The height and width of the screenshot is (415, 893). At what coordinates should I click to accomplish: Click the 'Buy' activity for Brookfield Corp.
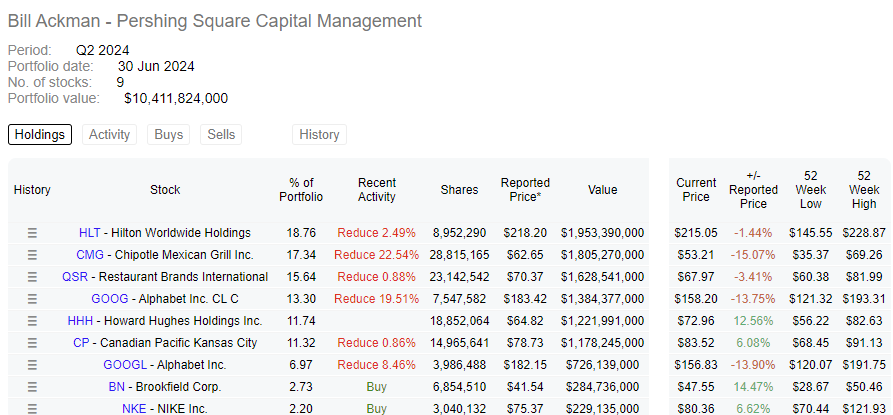pyautogui.click(x=376, y=387)
